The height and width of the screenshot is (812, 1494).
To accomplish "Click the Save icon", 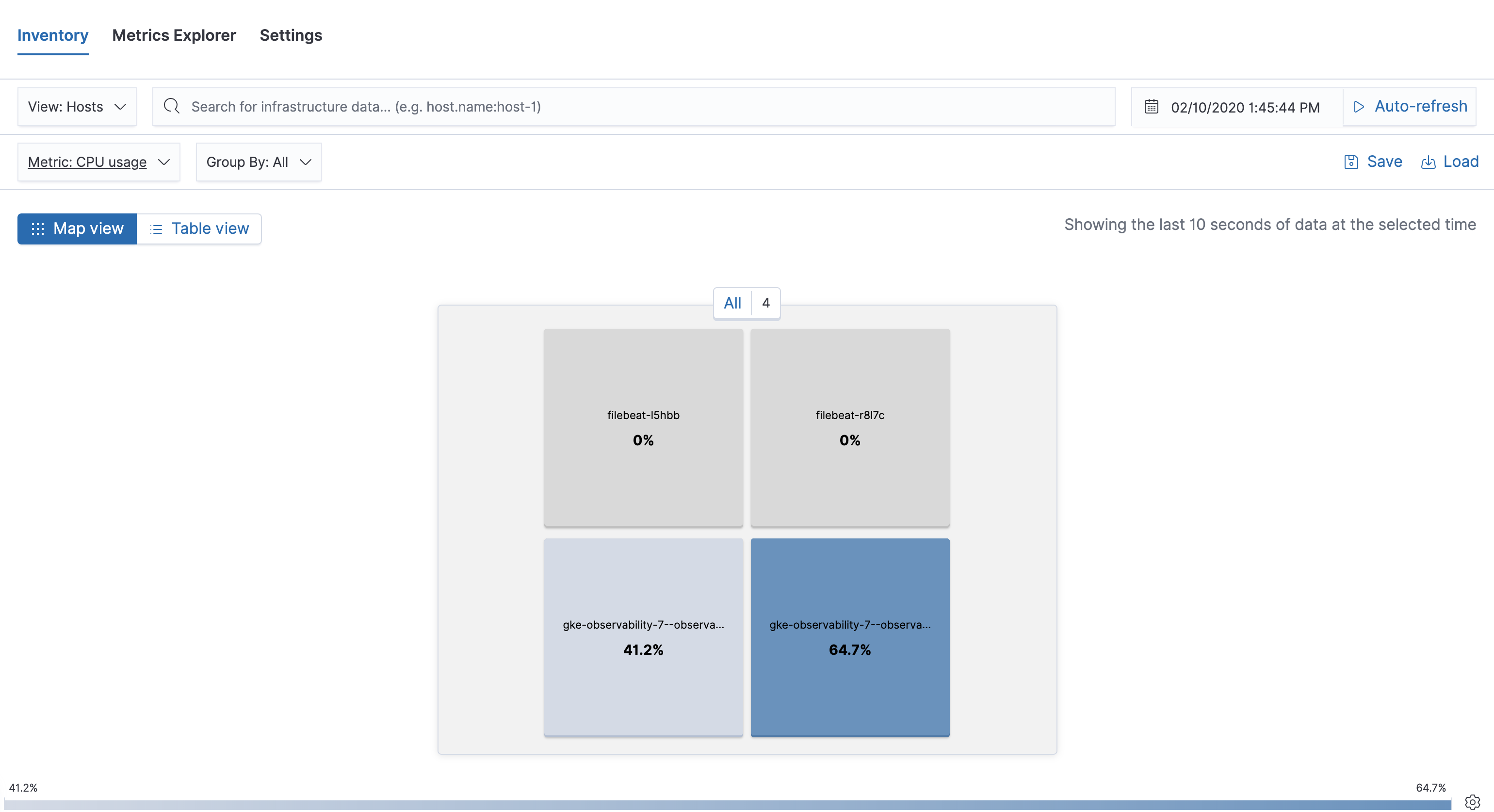I will pos(1351,160).
